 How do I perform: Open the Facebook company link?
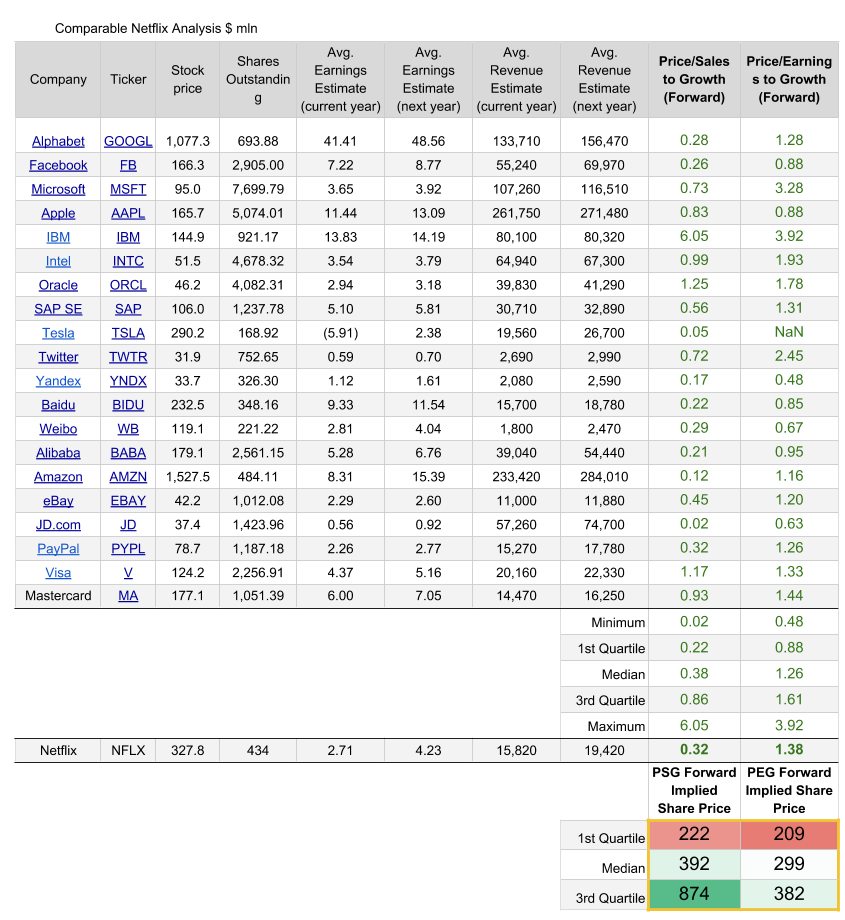pos(58,165)
